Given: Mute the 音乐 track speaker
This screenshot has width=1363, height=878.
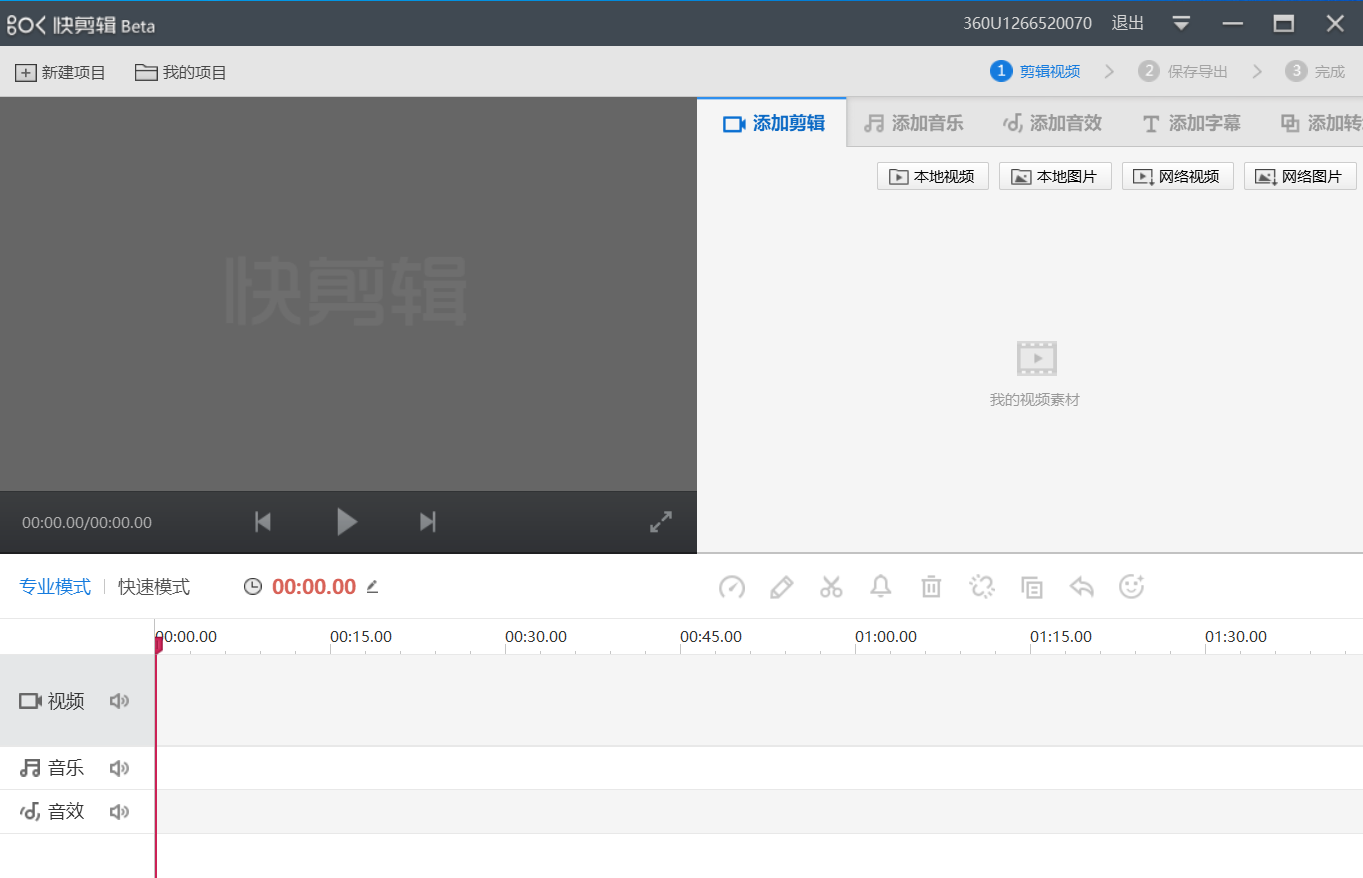Looking at the screenshot, I should tap(120, 768).
